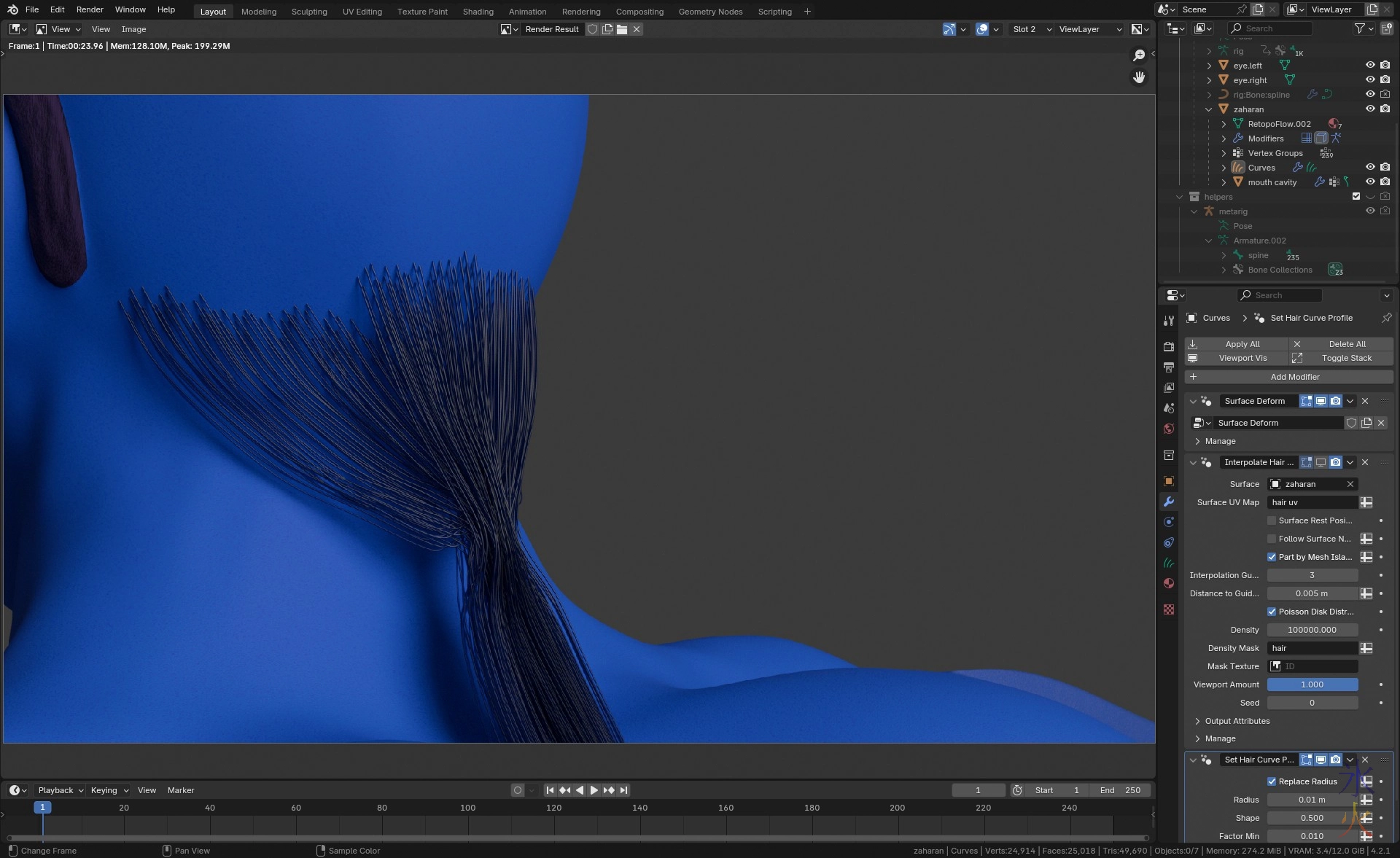The image size is (1400, 858).
Task: Uncheck the Replace Radius checkbox
Action: 1272,781
